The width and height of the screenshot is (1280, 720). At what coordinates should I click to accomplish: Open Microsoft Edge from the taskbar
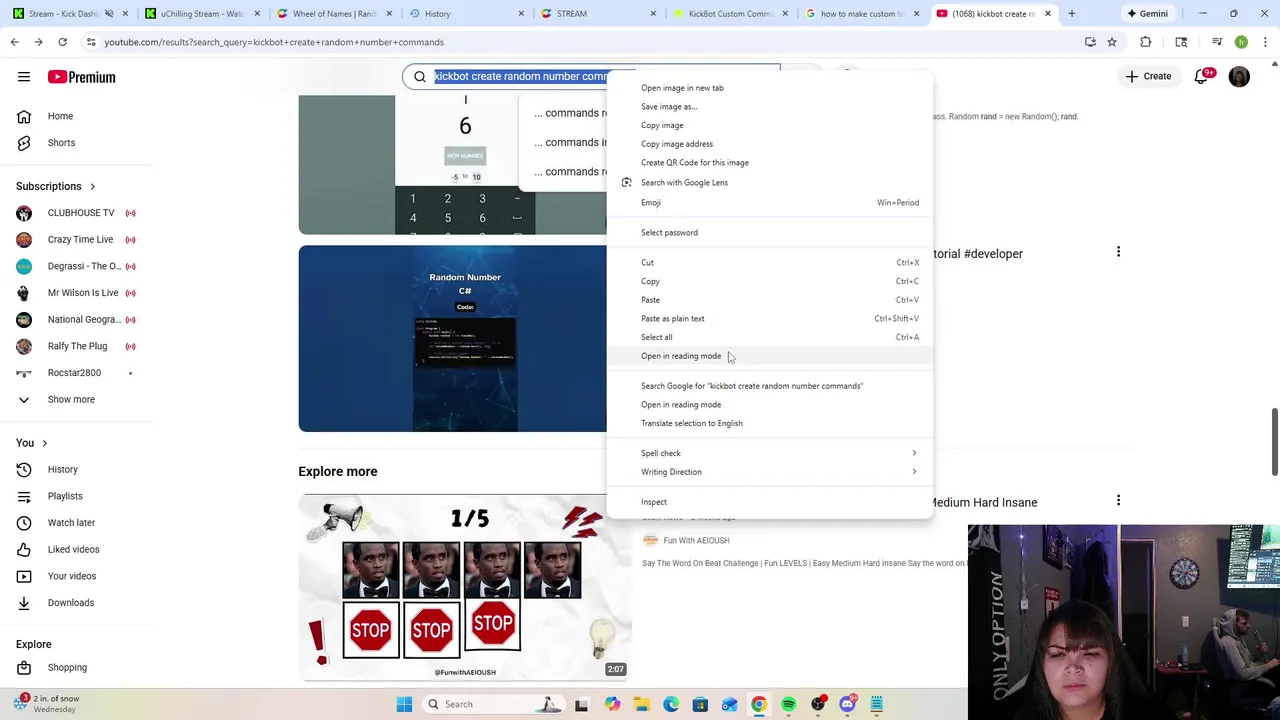671,704
